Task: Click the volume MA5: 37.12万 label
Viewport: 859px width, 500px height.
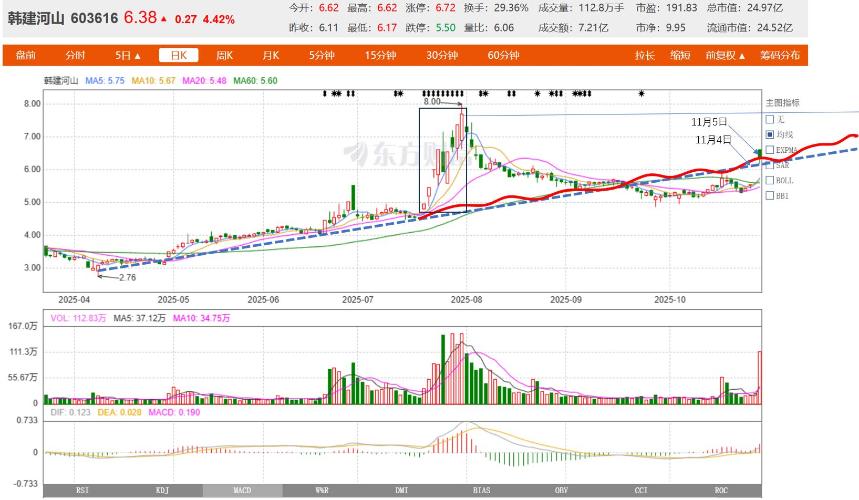Action: pyautogui.click(x=139, y=318)
